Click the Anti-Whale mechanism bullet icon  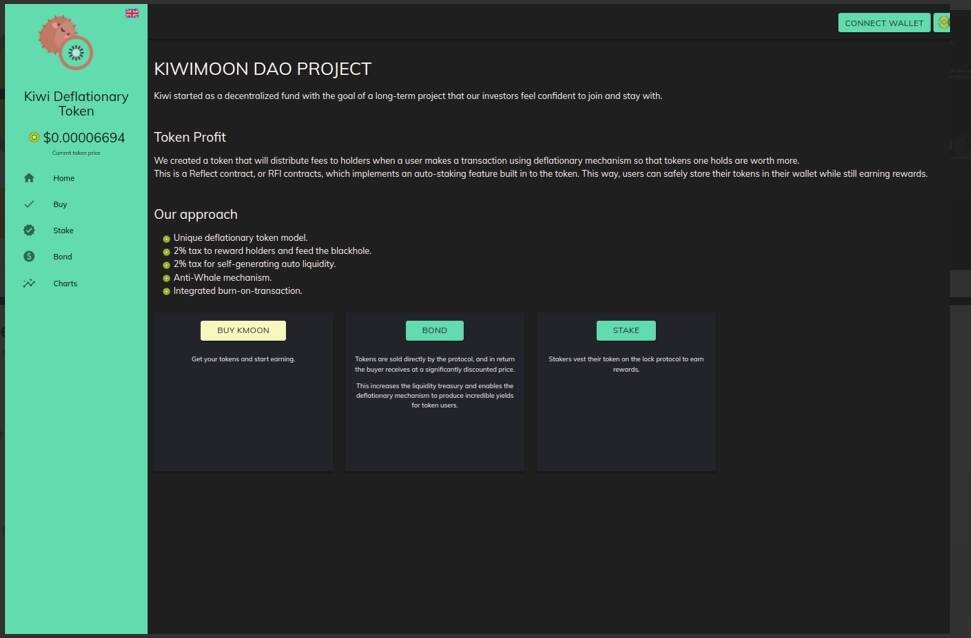[166, 278]
